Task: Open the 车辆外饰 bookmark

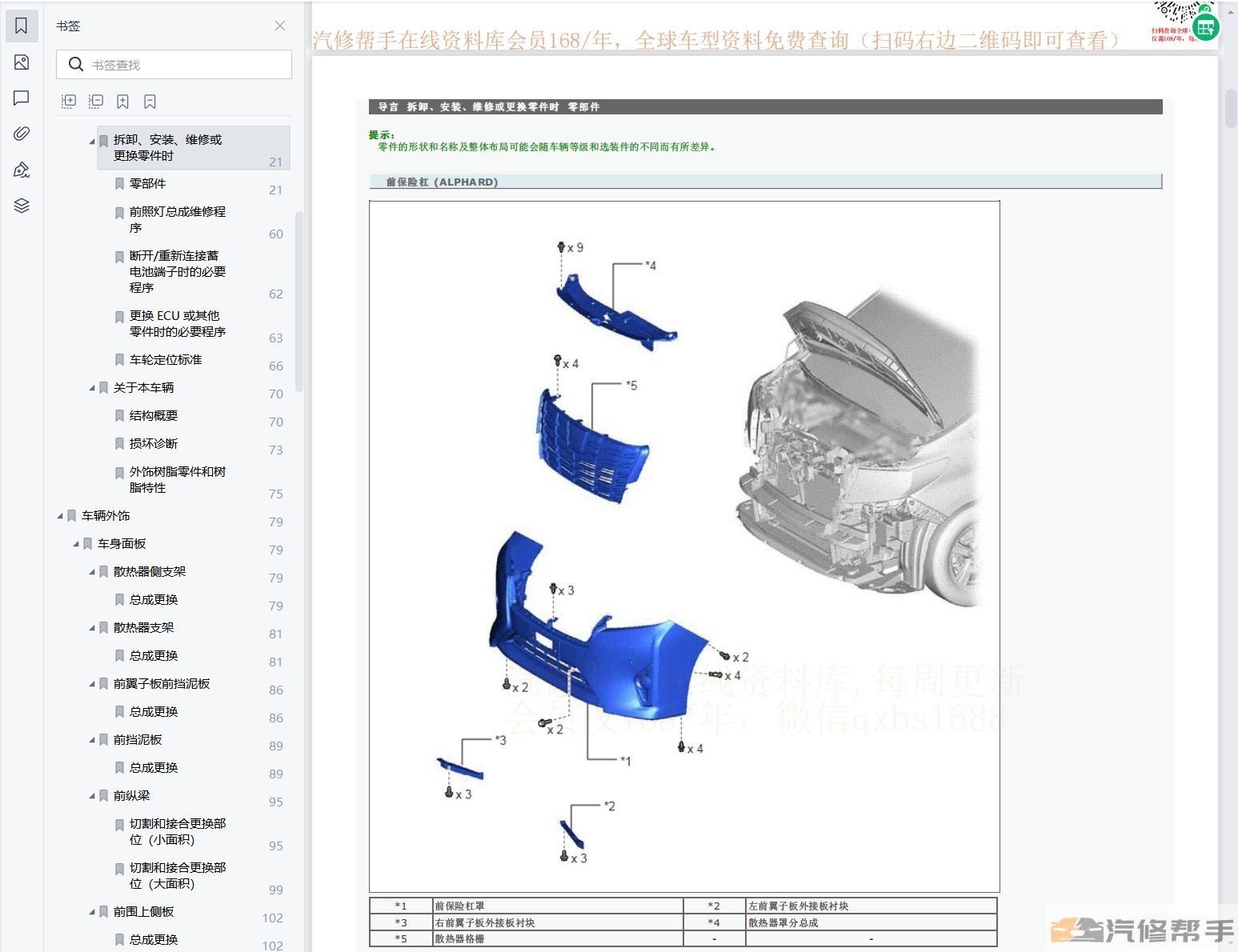Action: click(106, 516)
